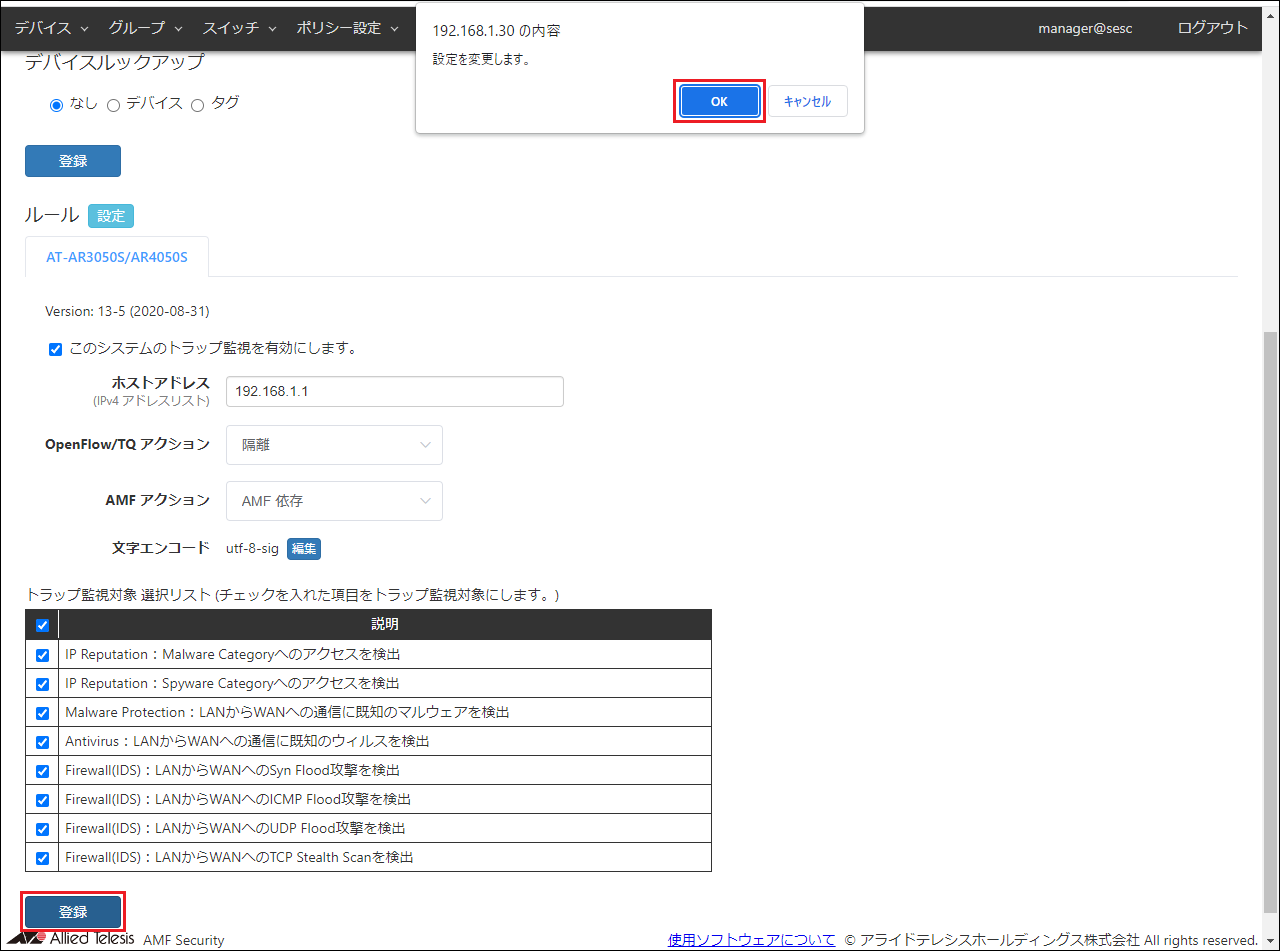Open the AMF アクション dropdown
The image size is (1280, 951).
click(x=334, y=501)
